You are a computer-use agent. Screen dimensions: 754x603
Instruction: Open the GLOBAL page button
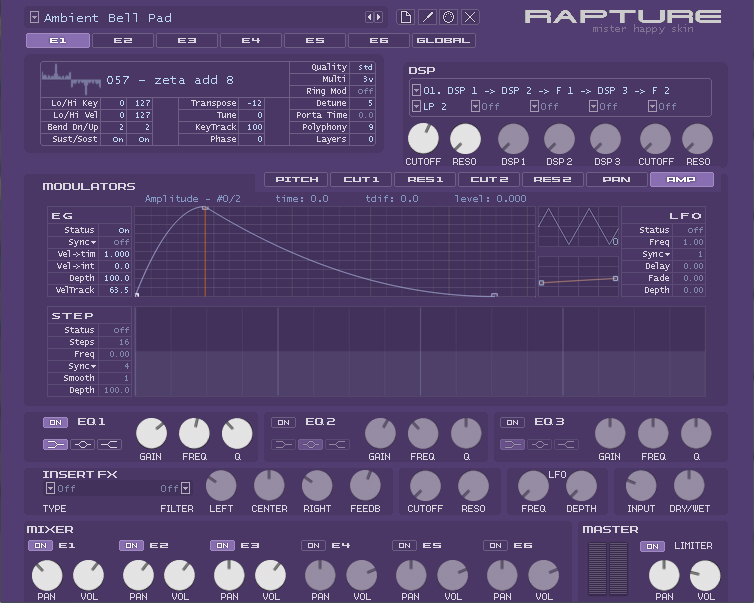(x=443, y=41)
